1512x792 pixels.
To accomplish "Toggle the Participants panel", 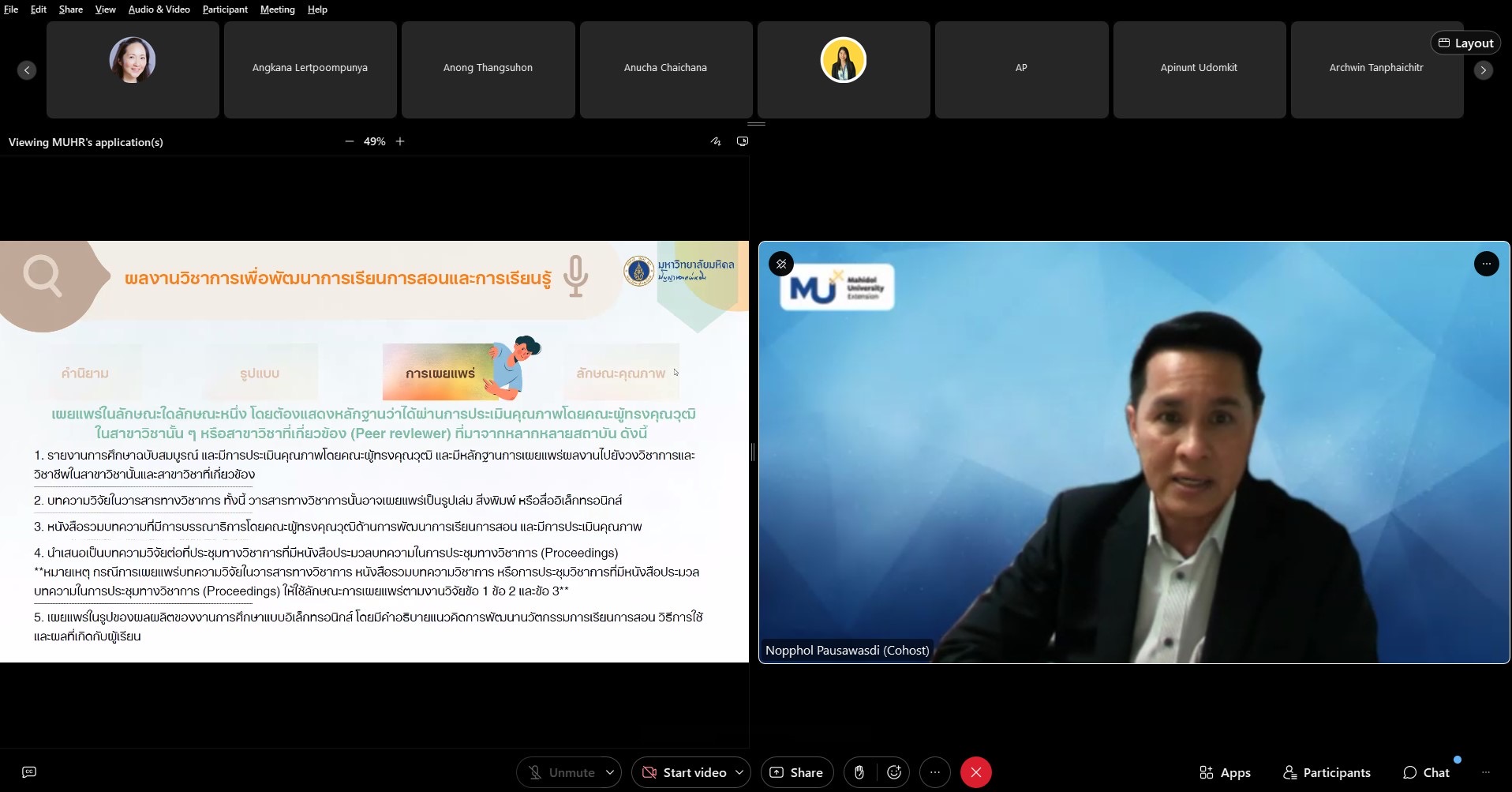I will coord(1327,772).
